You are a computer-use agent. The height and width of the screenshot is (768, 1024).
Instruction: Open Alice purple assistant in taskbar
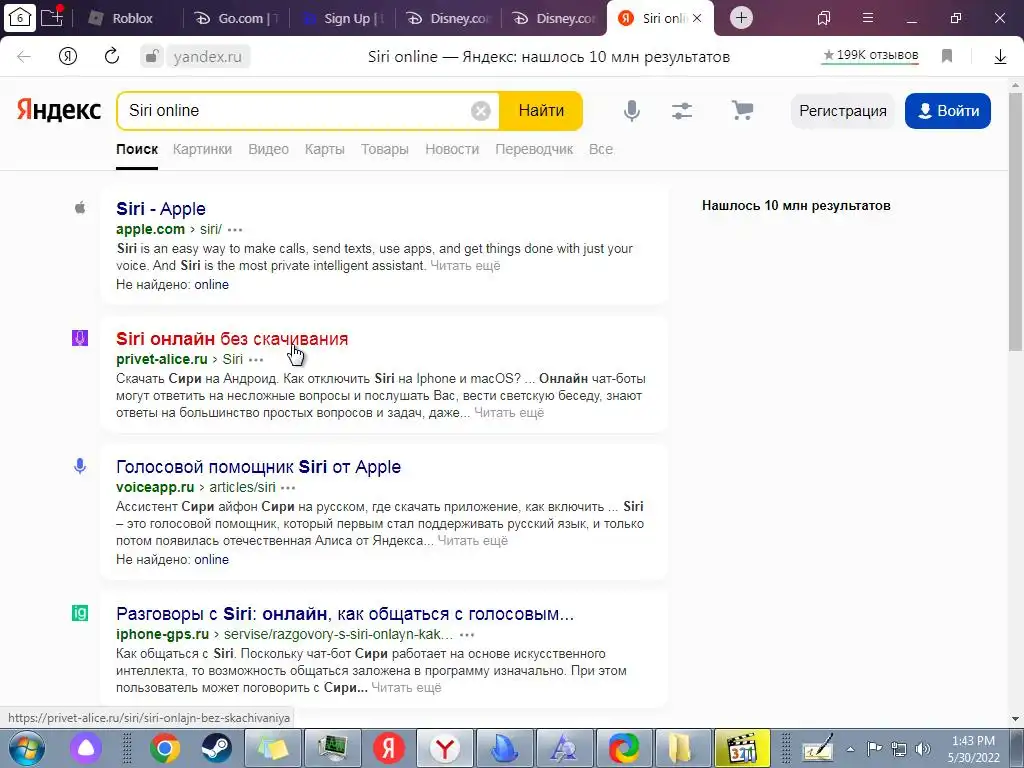tap(86, 748)
